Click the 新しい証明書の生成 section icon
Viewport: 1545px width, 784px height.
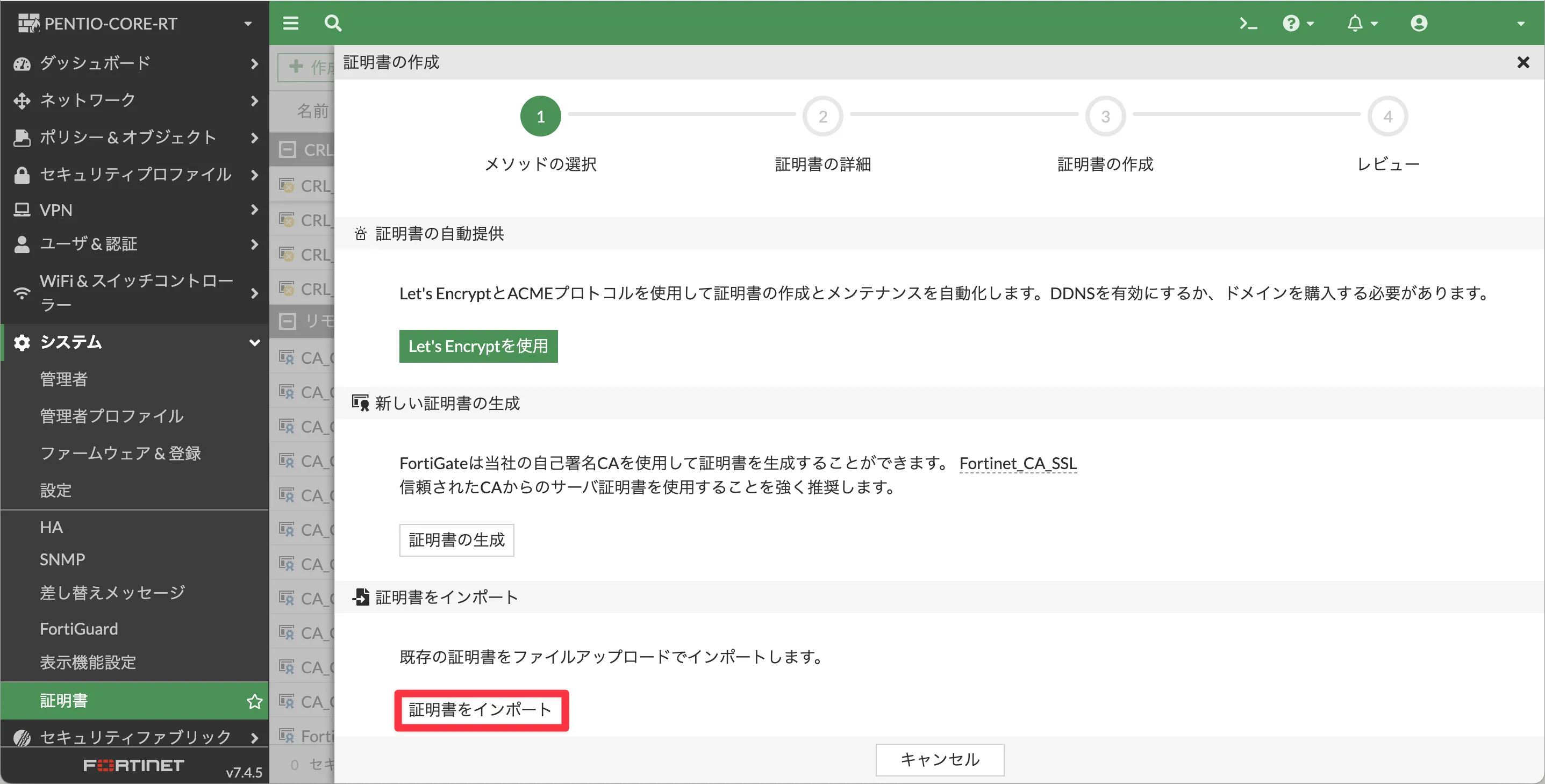pos(361,403)
